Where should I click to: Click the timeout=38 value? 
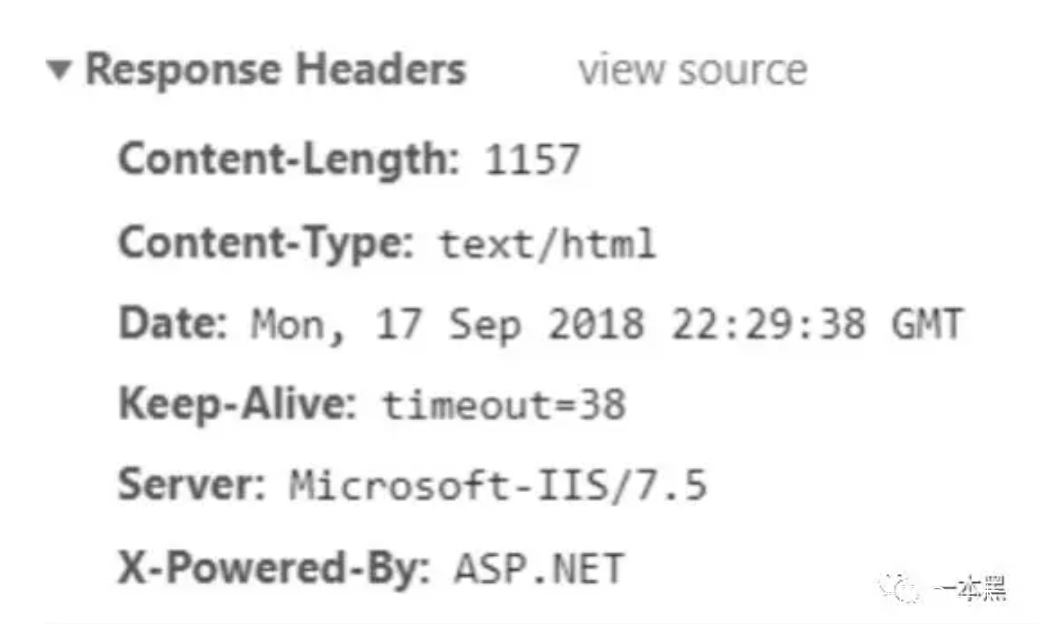(504, 406)
